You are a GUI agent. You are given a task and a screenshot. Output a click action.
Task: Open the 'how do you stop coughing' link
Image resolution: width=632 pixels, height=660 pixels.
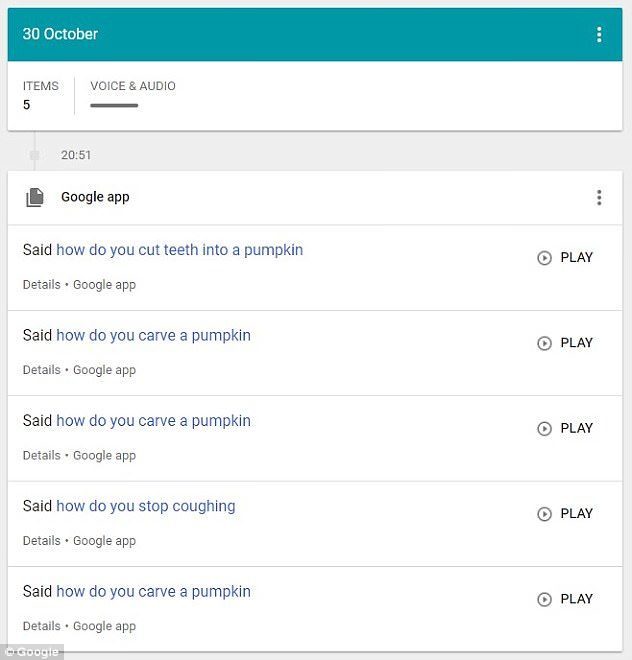tap(146, 506)
